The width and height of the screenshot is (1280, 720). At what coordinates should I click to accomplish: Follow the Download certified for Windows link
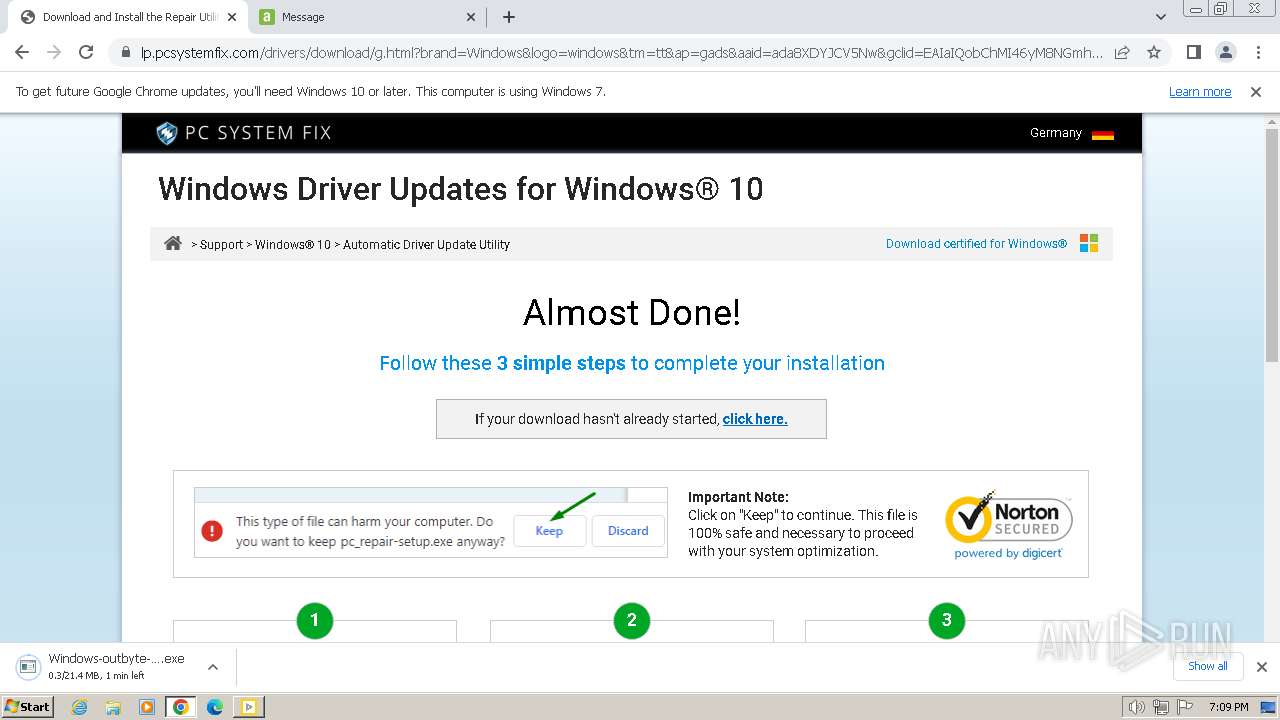pos(976,244)
